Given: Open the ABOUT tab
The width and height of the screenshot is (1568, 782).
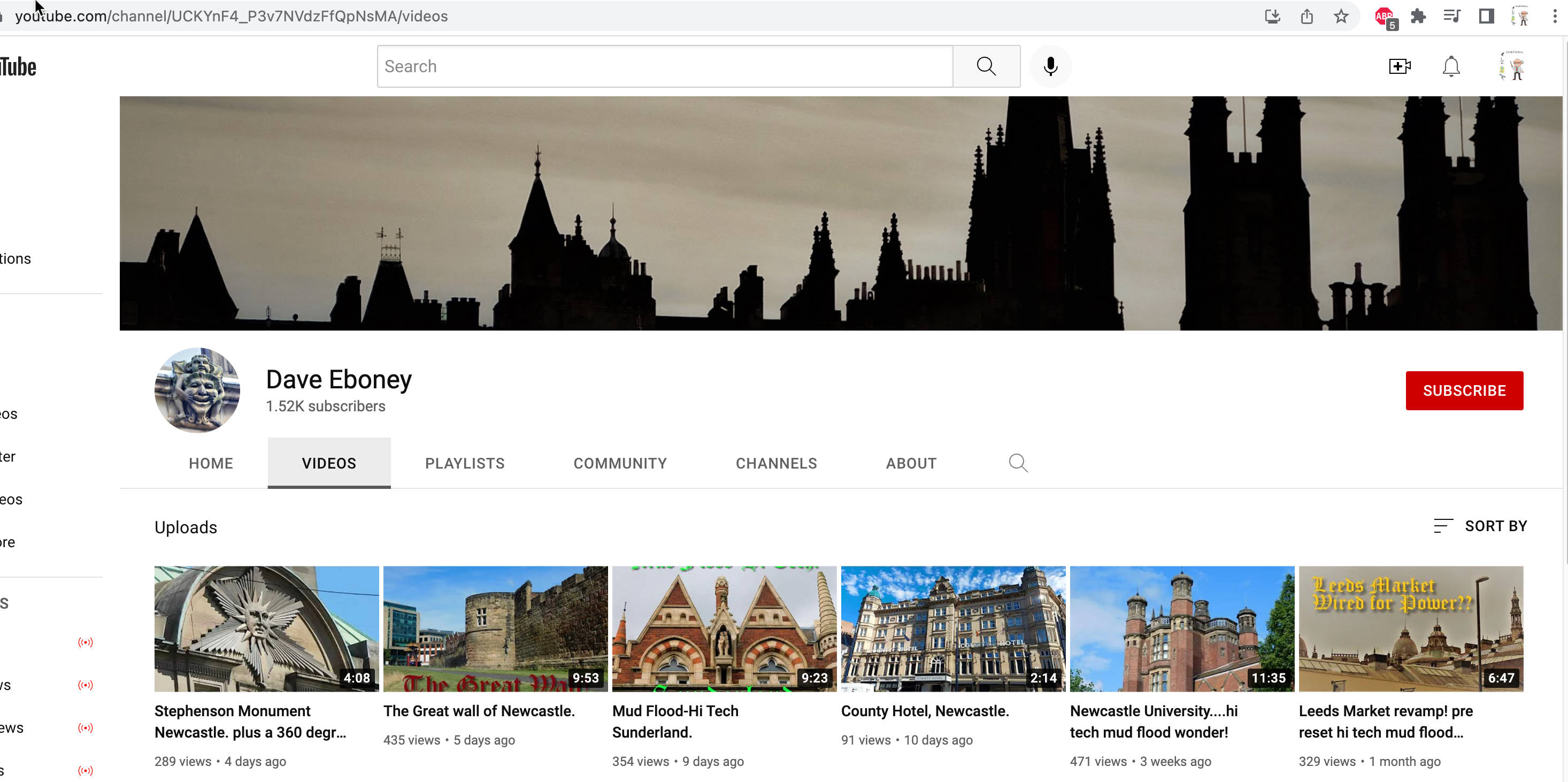Looking at the screenshot, I should tap(911, 463).
